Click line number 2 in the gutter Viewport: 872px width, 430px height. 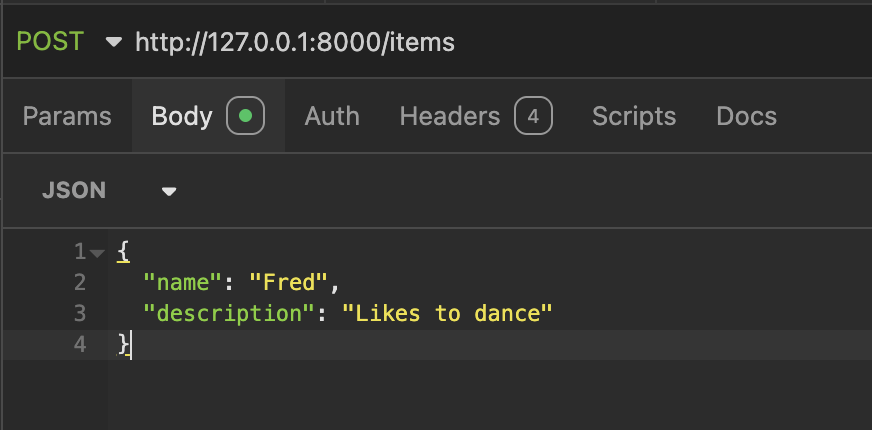(x=80, y=283)
